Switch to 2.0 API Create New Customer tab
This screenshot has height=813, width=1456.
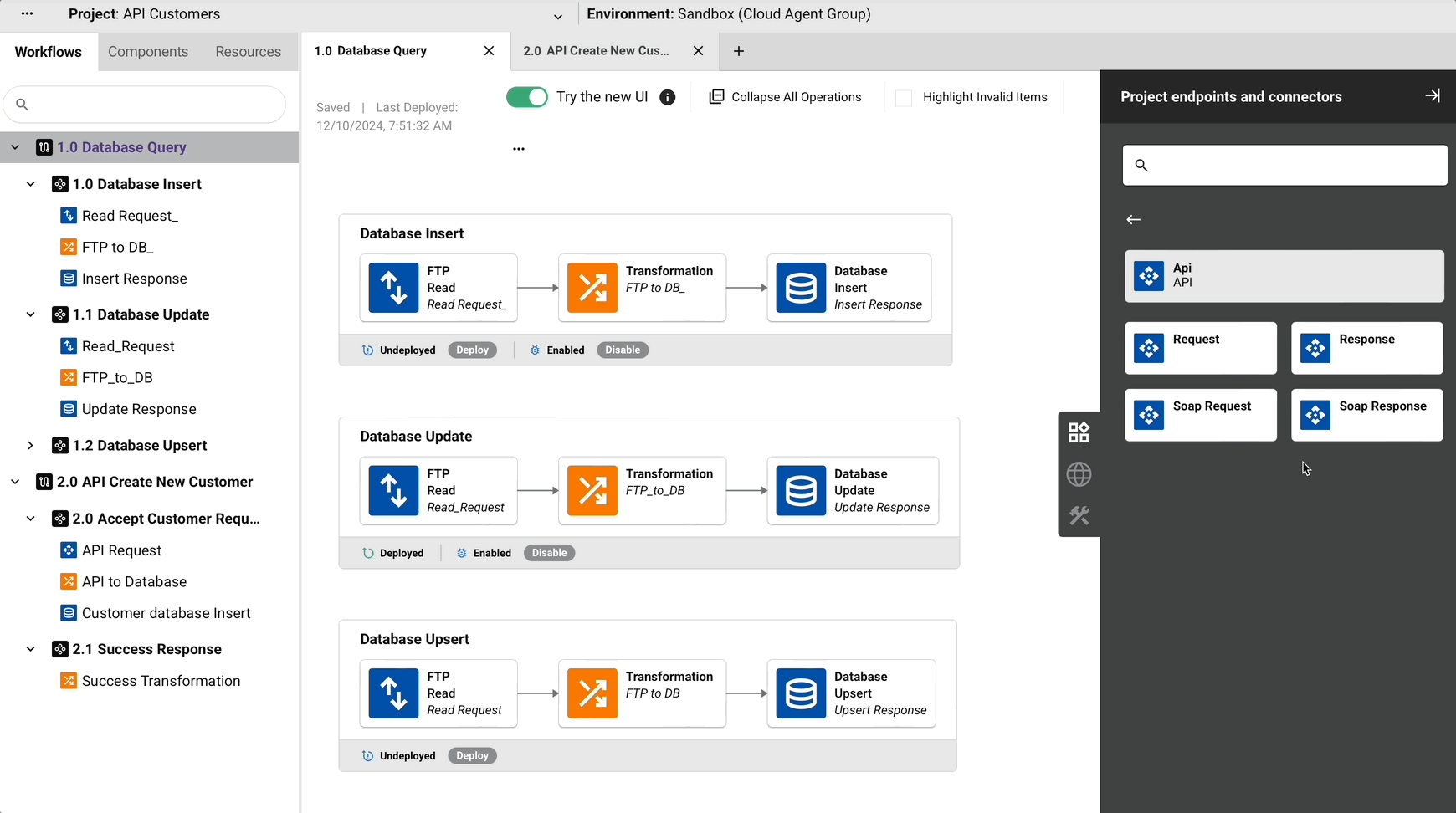(596, 51)
